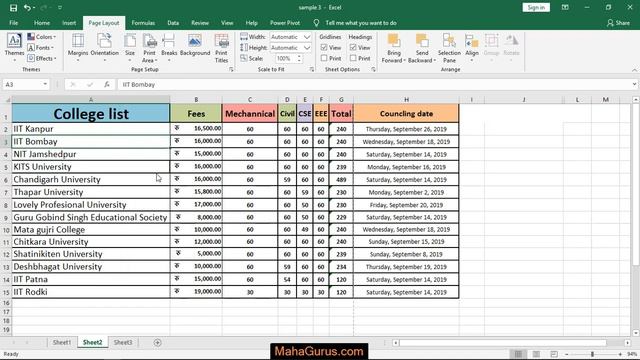Select column H header
This screenshot has height=360, width=640.
406,100
